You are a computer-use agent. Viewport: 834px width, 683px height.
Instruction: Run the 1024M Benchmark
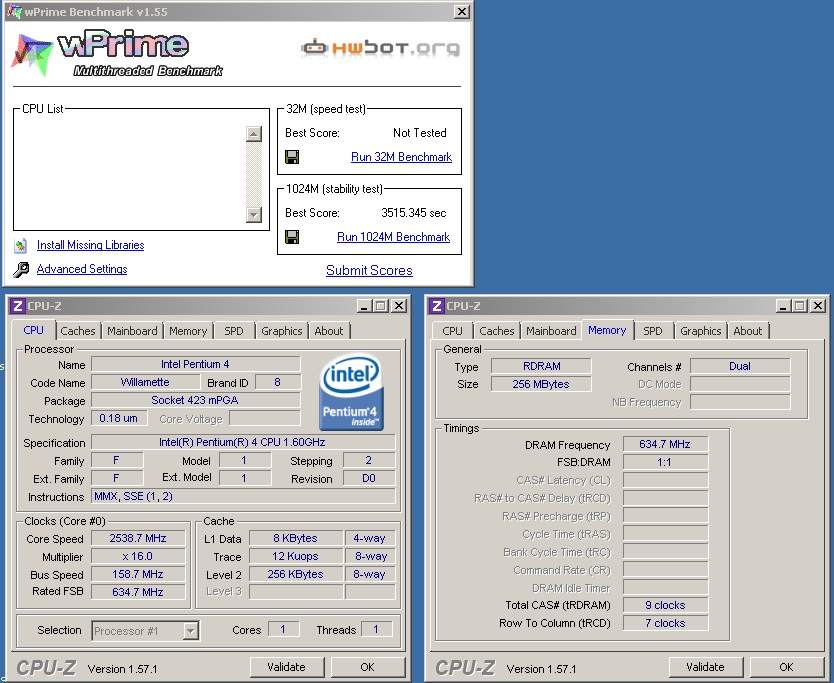pos(394,237)
